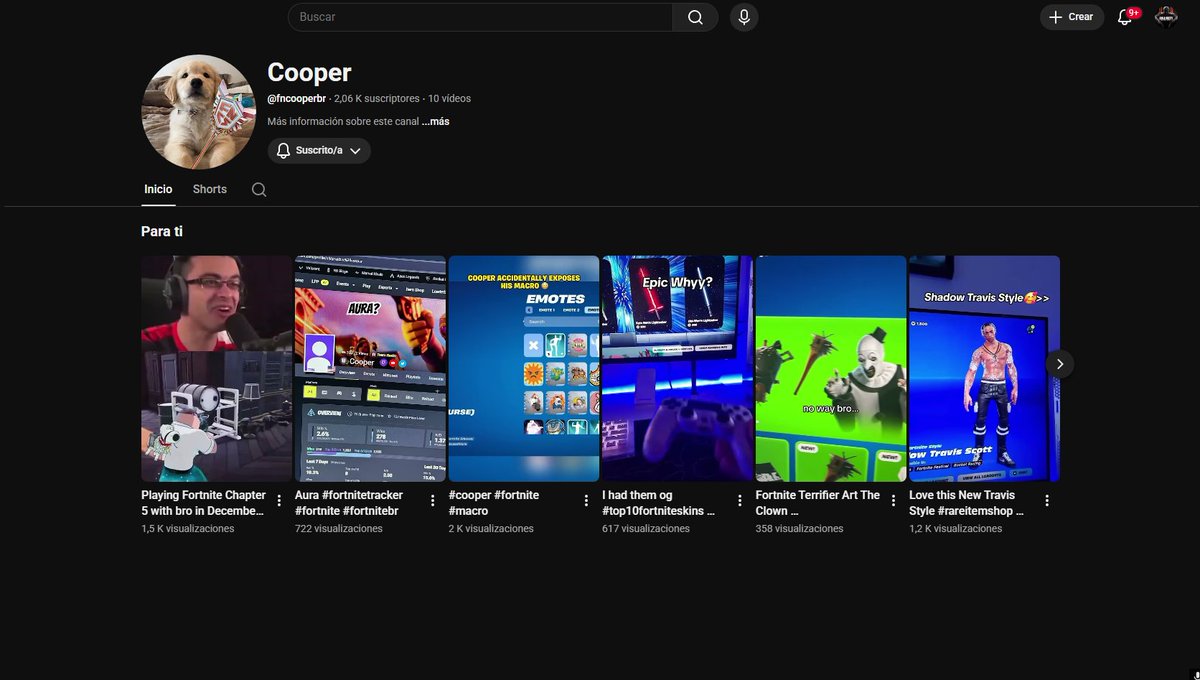Image resolution: width=1200 pixels, height=680 pixels.
Task: Open options for I had them og video
Action: pyautogui.click(x=740, y=501)
